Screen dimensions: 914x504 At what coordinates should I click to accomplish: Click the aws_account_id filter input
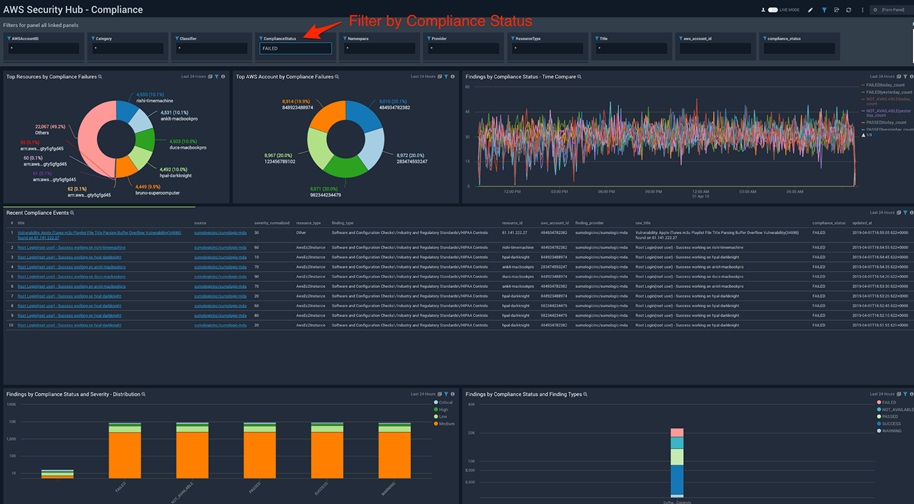click(x=715, y=48)
